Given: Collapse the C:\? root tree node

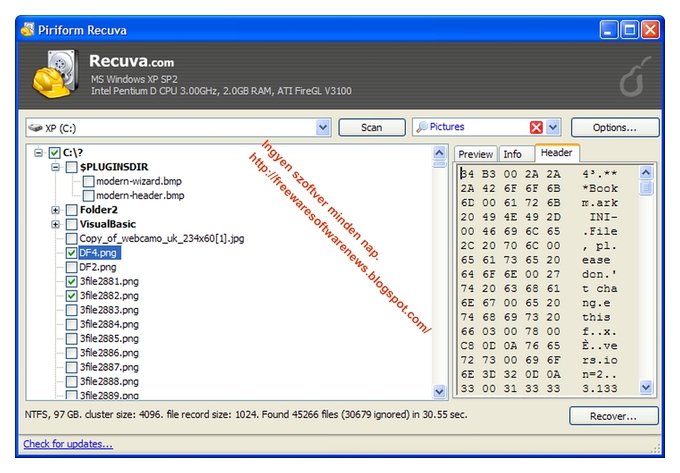Looking at the screenshot, I should coord(39,153).
